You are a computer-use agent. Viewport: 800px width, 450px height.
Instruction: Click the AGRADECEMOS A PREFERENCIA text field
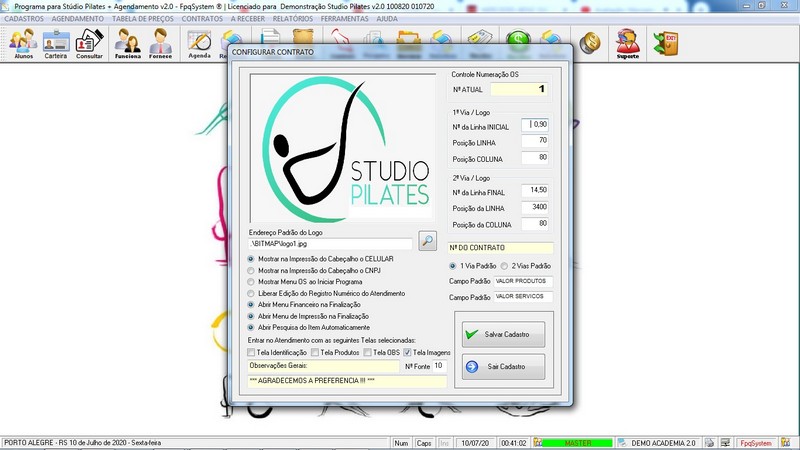(347, 381)
